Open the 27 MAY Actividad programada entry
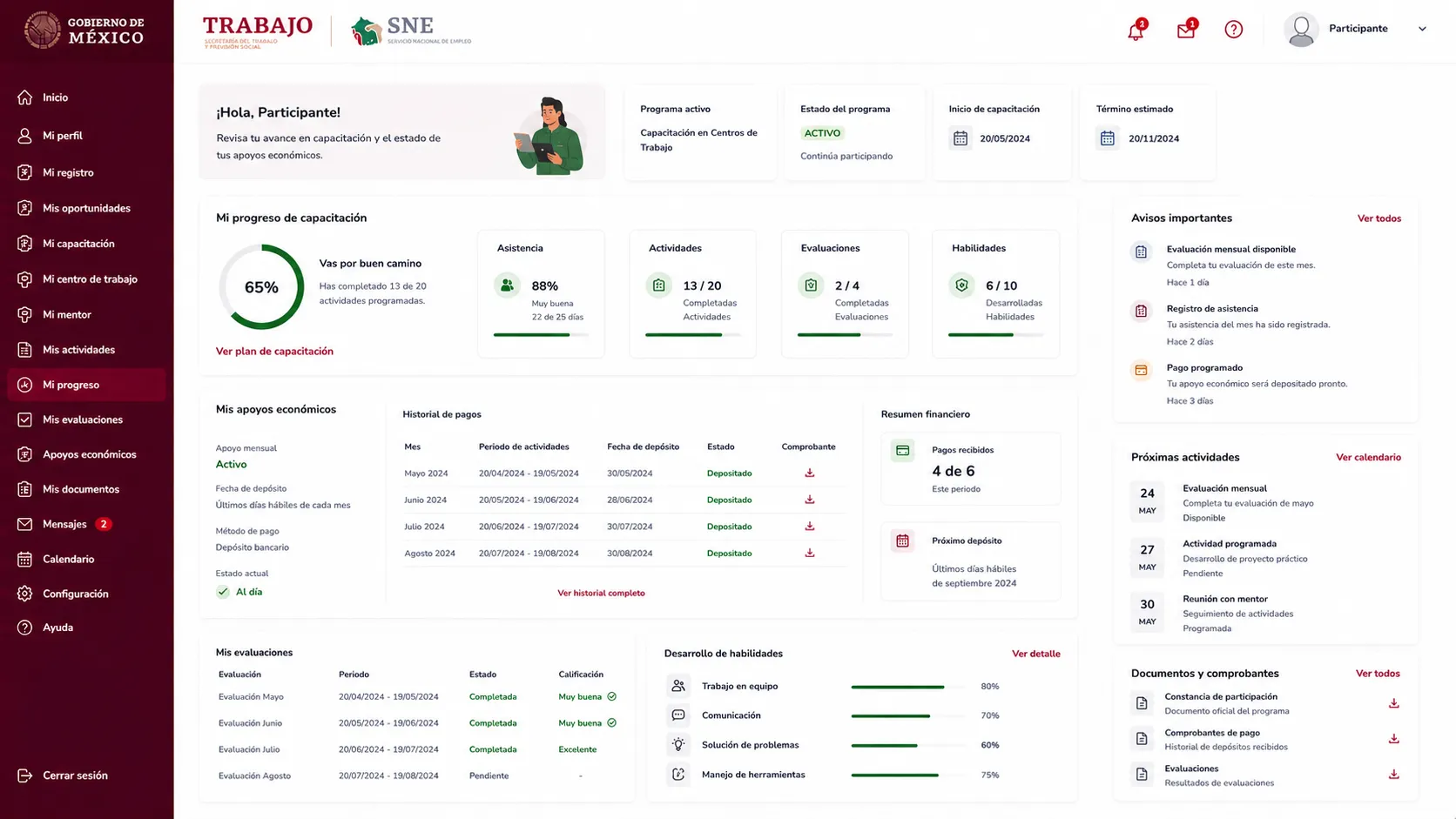Screen dimensions: 1456x819 [x=1265, y=558]
